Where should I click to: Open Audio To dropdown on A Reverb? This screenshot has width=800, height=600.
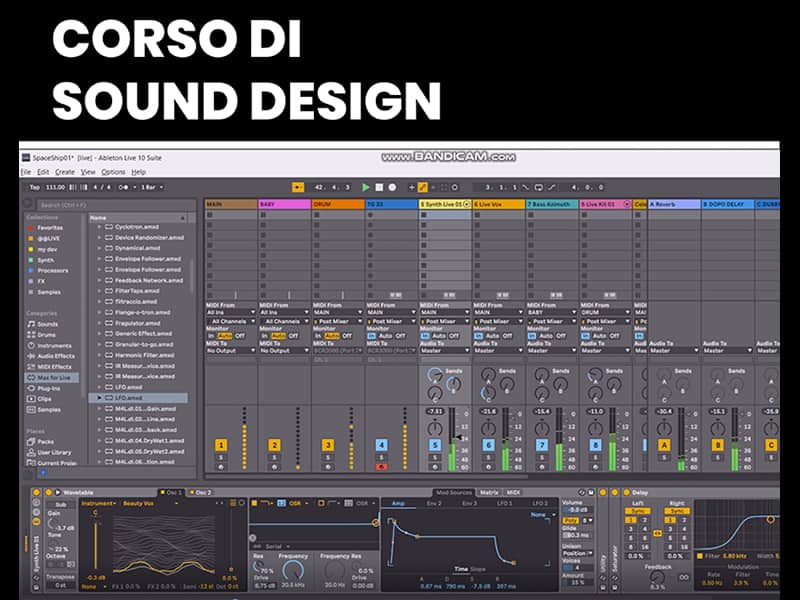(674, 351)
